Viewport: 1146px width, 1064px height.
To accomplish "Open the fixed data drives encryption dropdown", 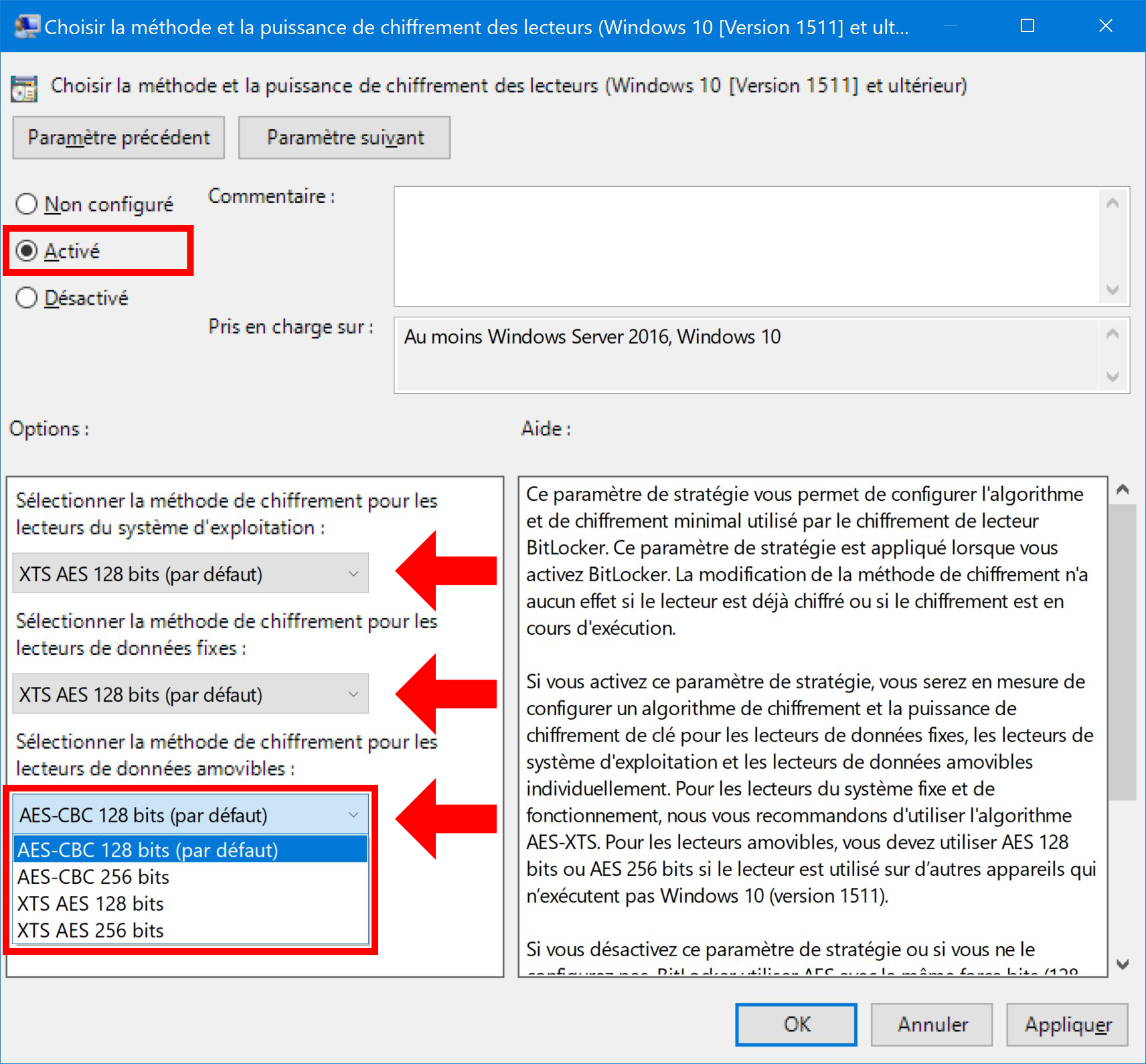I will coord(190,694).
